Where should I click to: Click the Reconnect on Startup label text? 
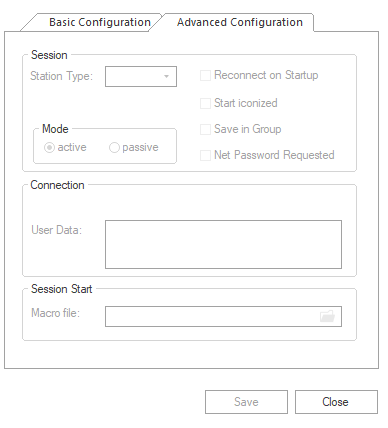[x=266, y=75]
